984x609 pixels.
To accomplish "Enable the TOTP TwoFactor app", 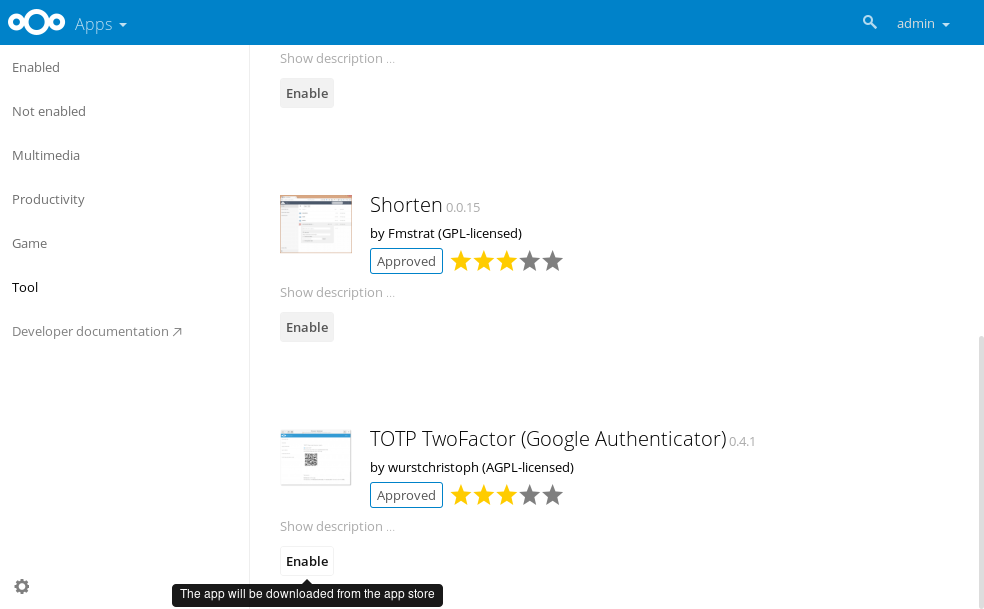I will pyautogui.click(x=307, y=562).
